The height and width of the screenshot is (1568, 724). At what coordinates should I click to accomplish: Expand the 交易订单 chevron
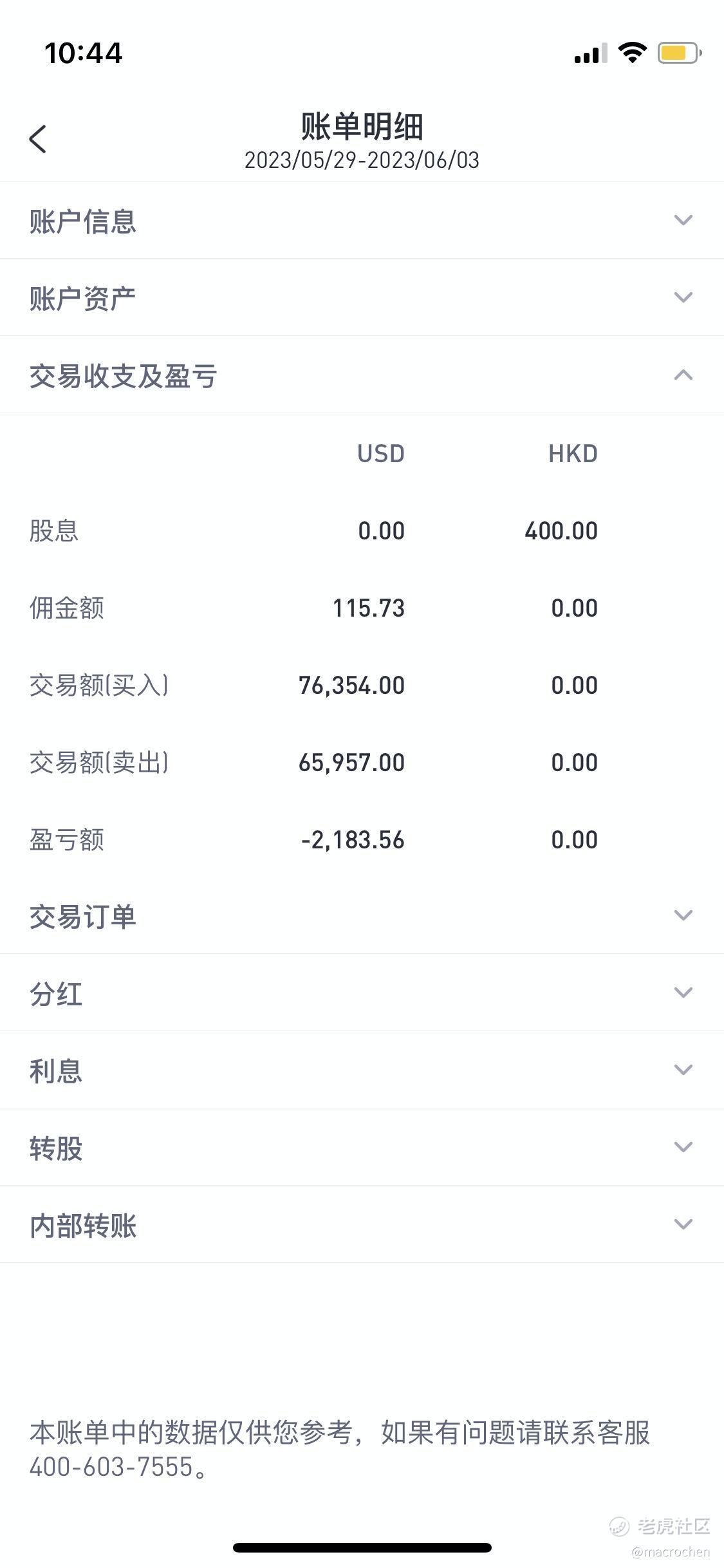(x=683, y=915)
